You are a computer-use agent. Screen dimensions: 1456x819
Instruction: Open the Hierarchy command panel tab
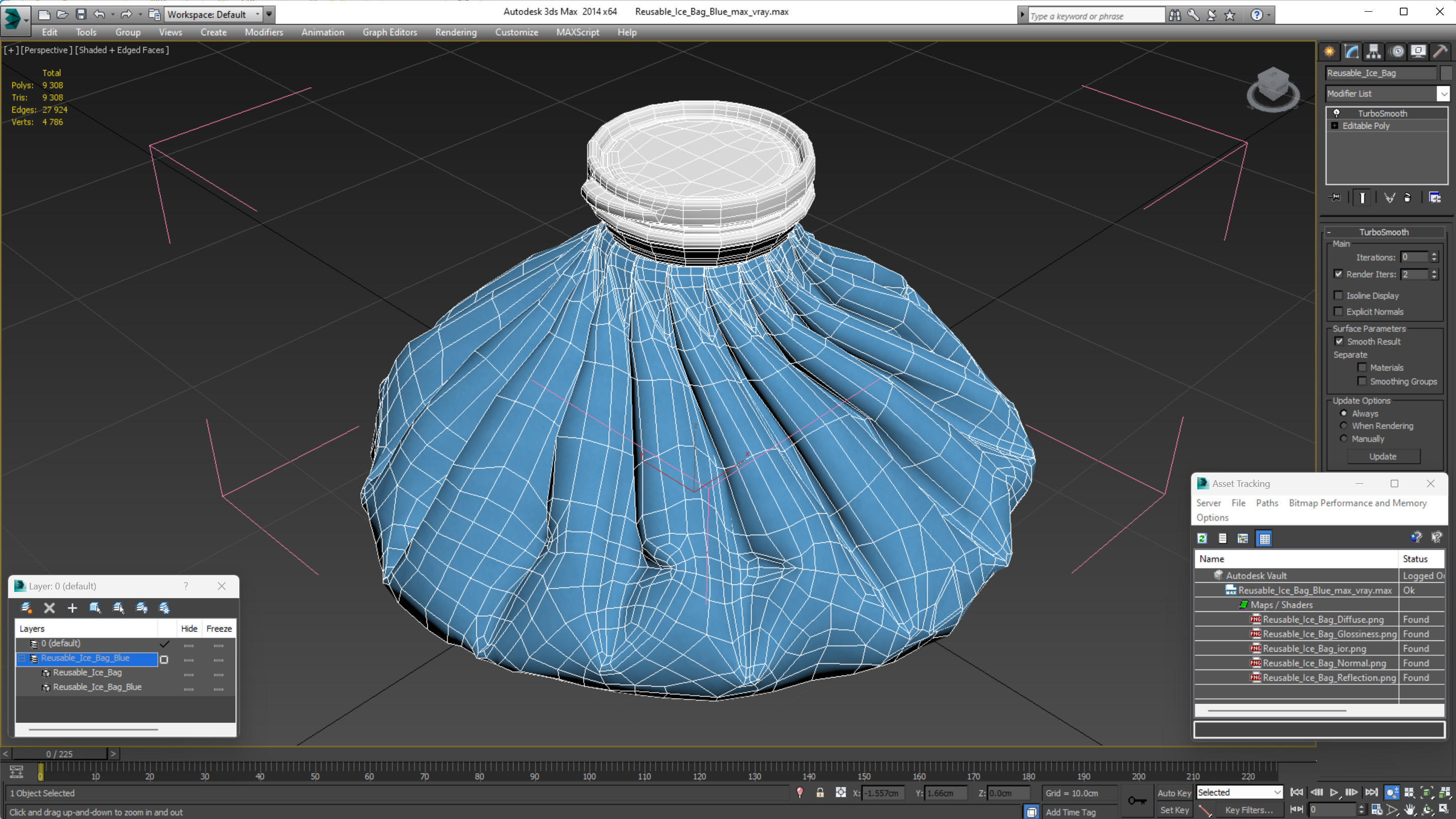click(x=1373, y=52)
